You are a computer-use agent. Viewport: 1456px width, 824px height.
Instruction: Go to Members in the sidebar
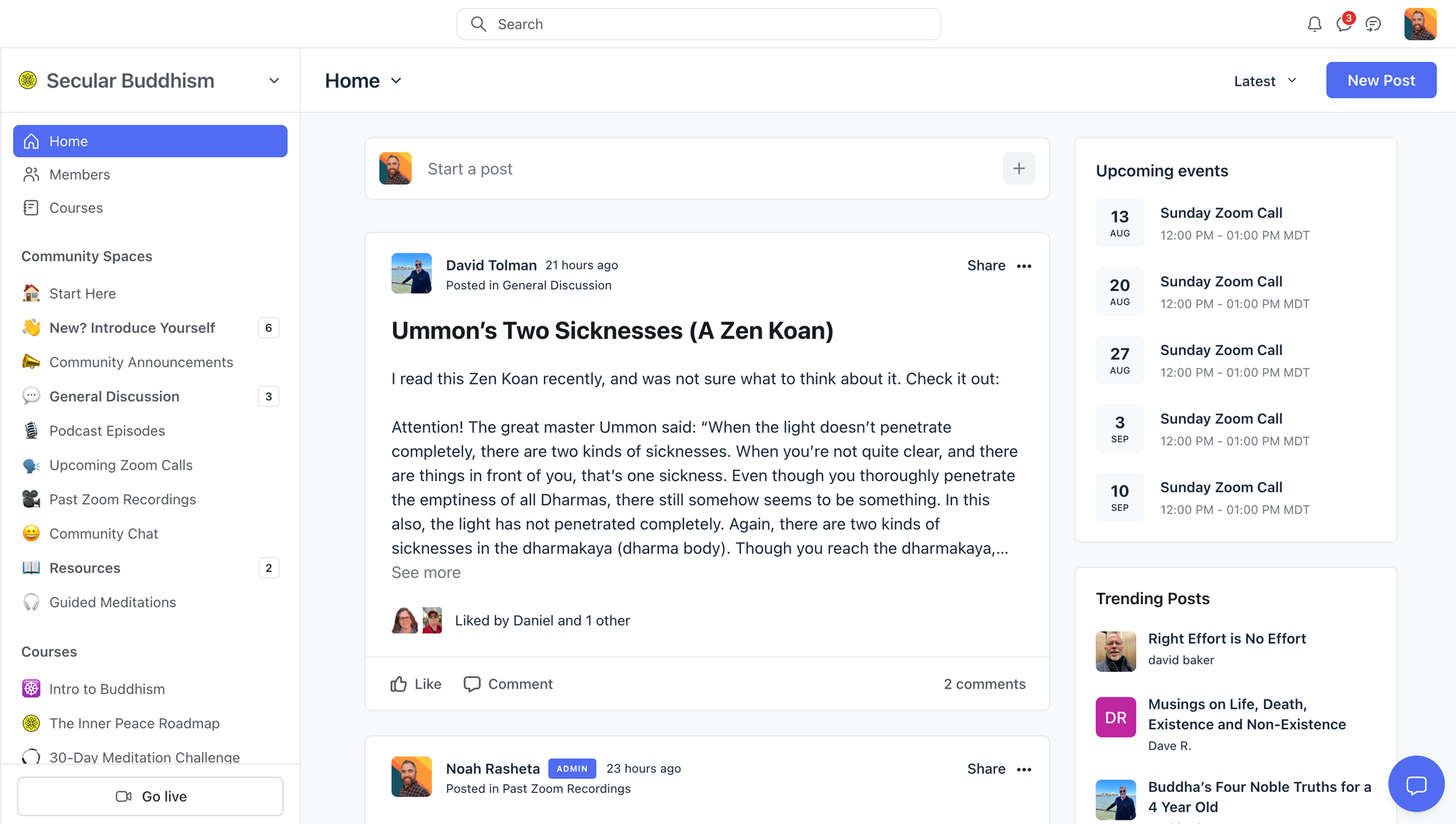click(x=79, y=175)
